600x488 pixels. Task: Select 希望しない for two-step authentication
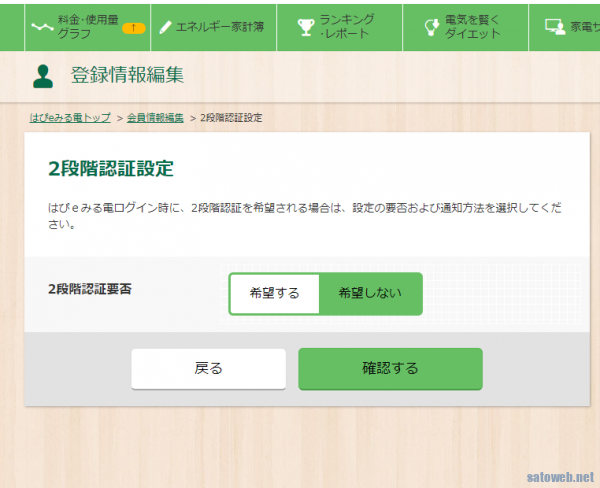(x=370, y=294)
